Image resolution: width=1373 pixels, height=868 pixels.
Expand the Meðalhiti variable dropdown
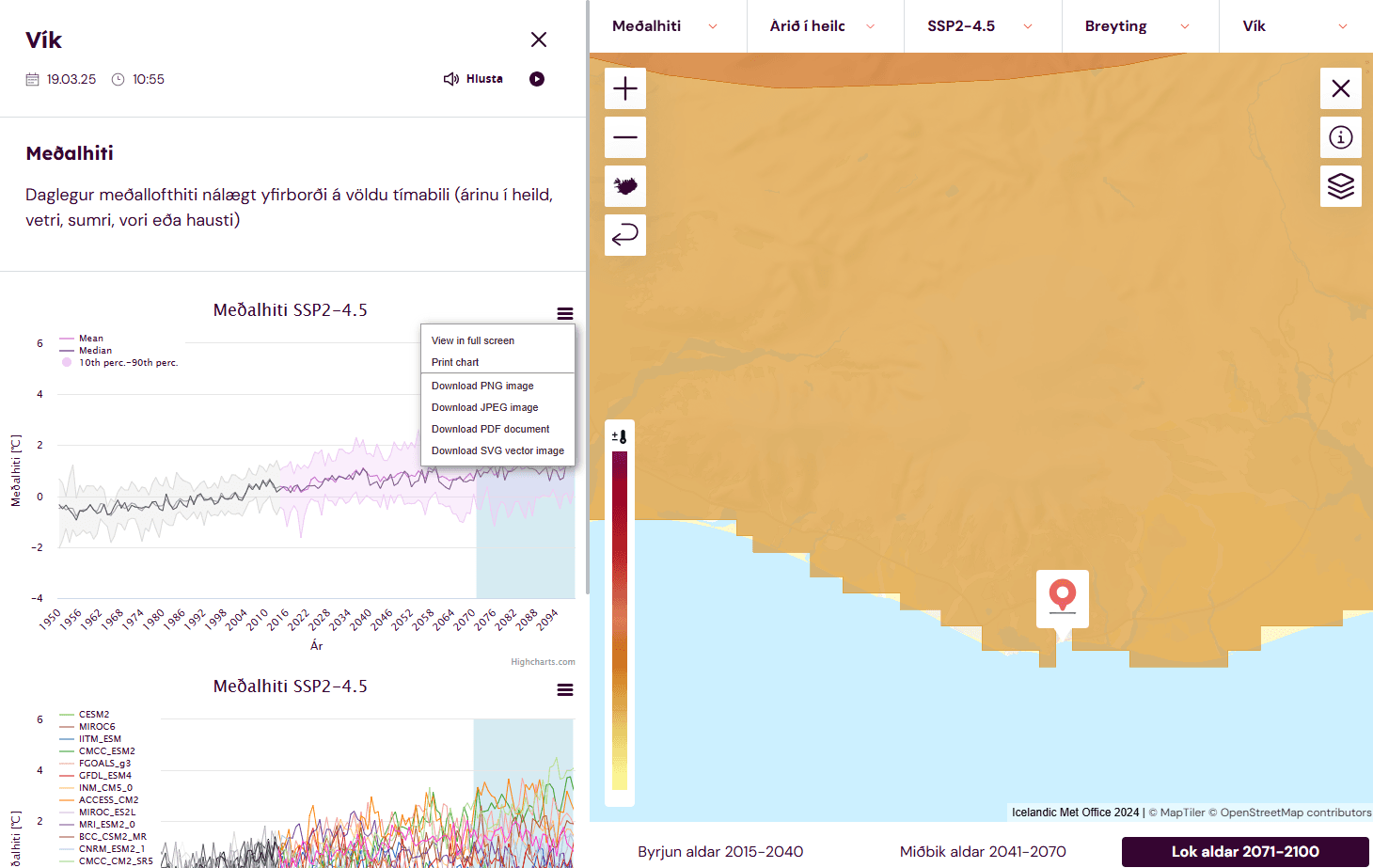(666, 26)
